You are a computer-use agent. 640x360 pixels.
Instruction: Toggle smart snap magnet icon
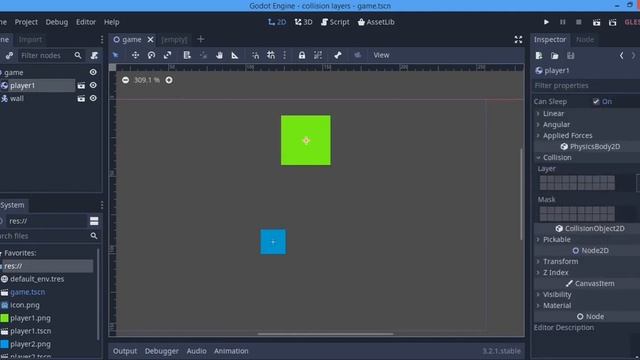click(256, 55)
